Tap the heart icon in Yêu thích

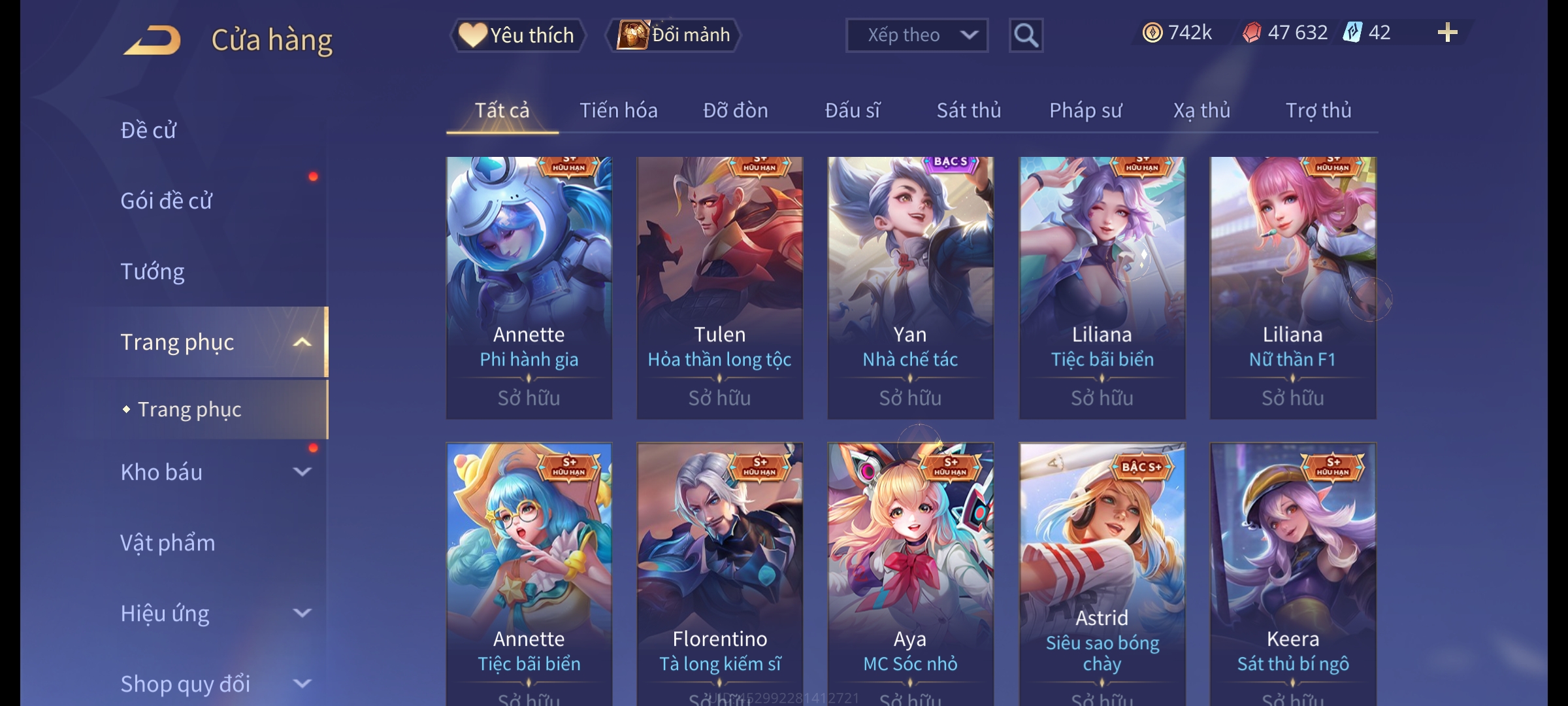pos(472,35)
